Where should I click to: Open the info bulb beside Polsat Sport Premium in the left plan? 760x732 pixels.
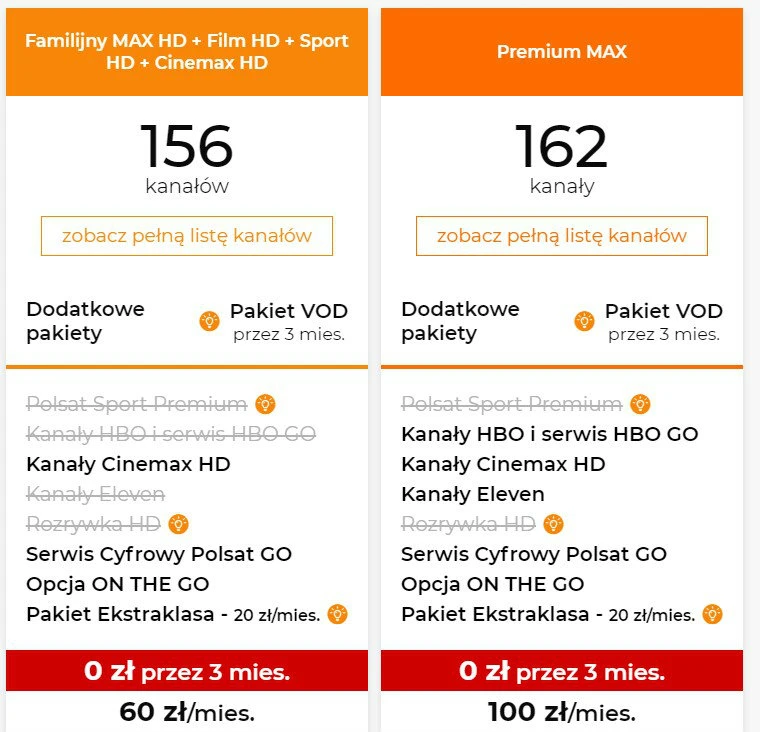click(265, 404)
